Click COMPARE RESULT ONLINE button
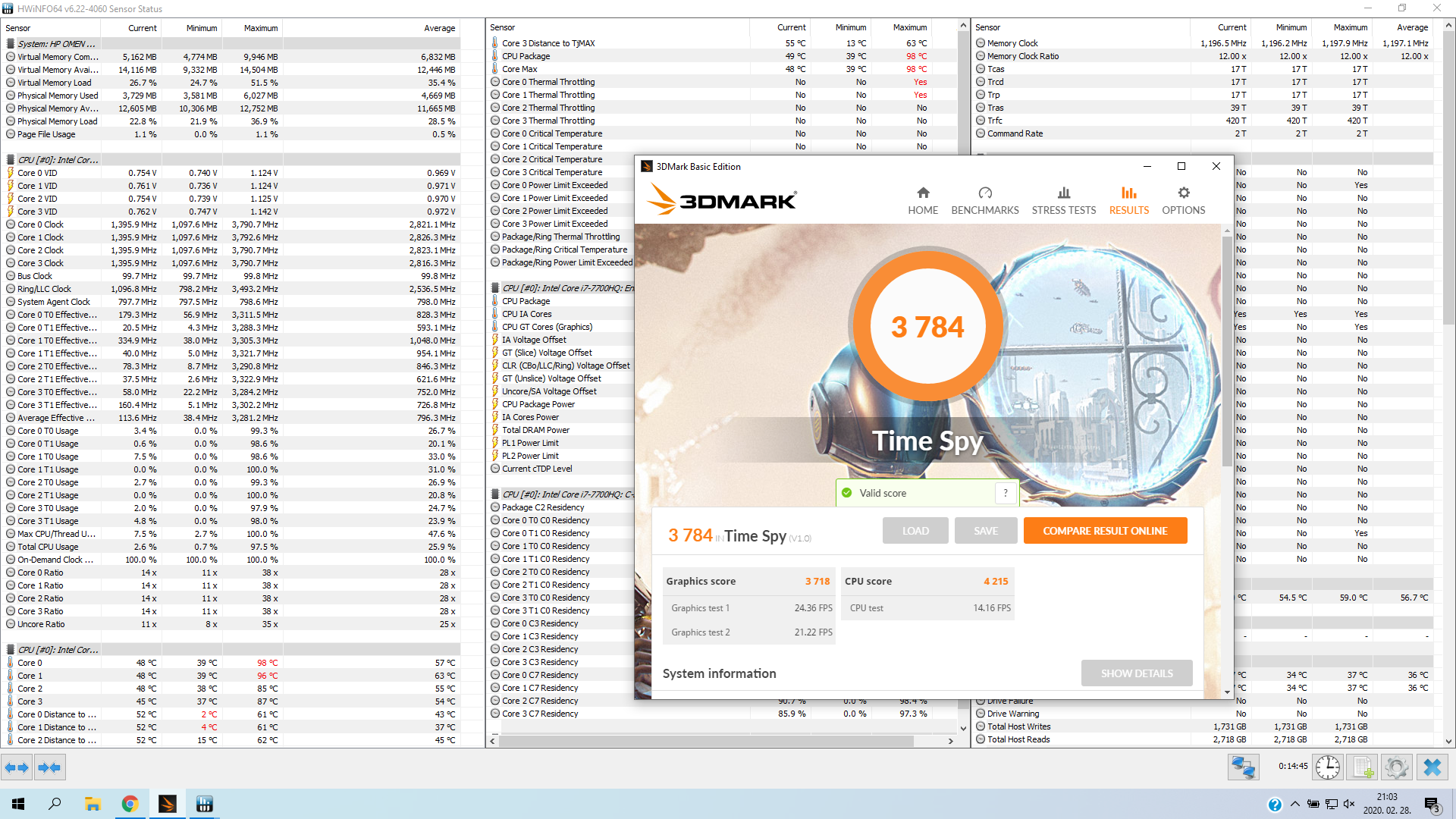1456x819 pixels. (1105, 531)
